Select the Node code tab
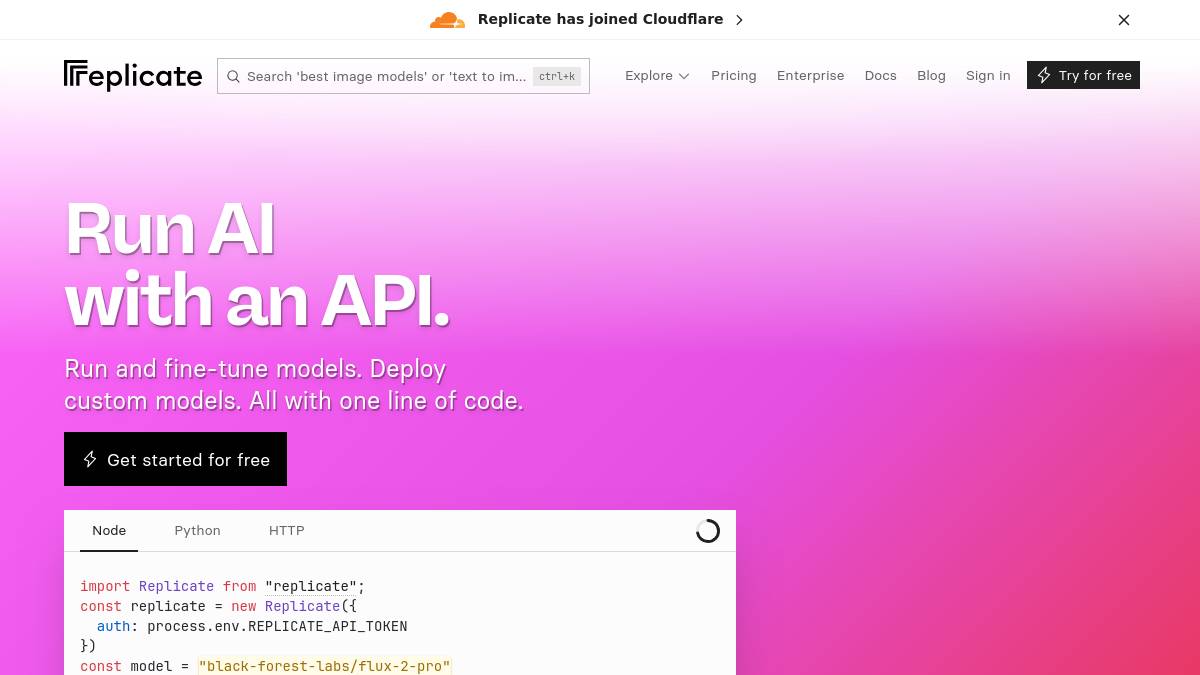1200x675 pixels. (x=109, y=531)
